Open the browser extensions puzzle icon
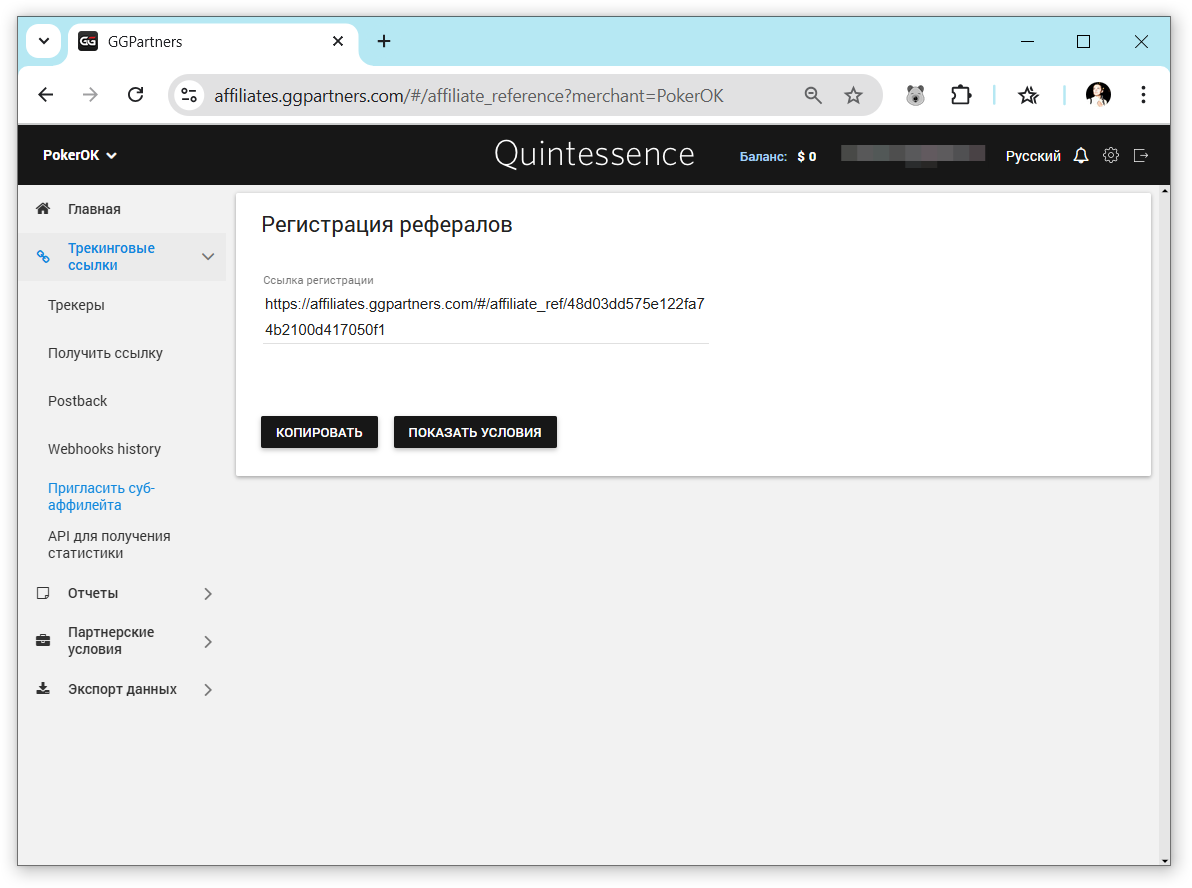1192x888 pixels. [961, 95]
